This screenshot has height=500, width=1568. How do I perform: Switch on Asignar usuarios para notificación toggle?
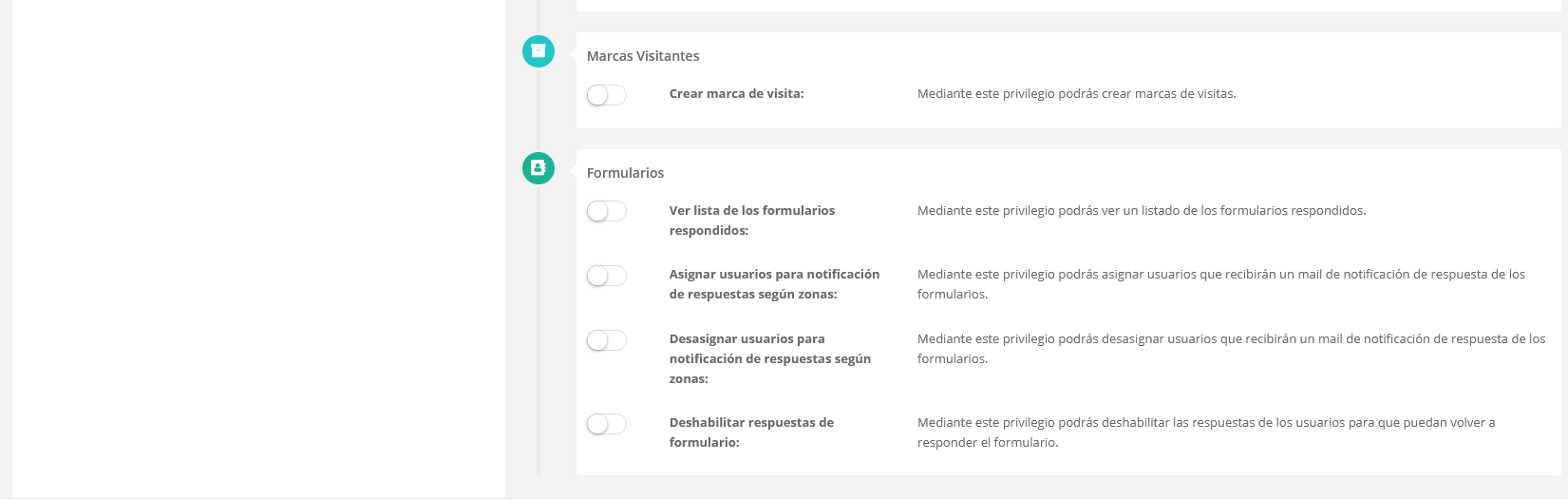coord(607,276)
